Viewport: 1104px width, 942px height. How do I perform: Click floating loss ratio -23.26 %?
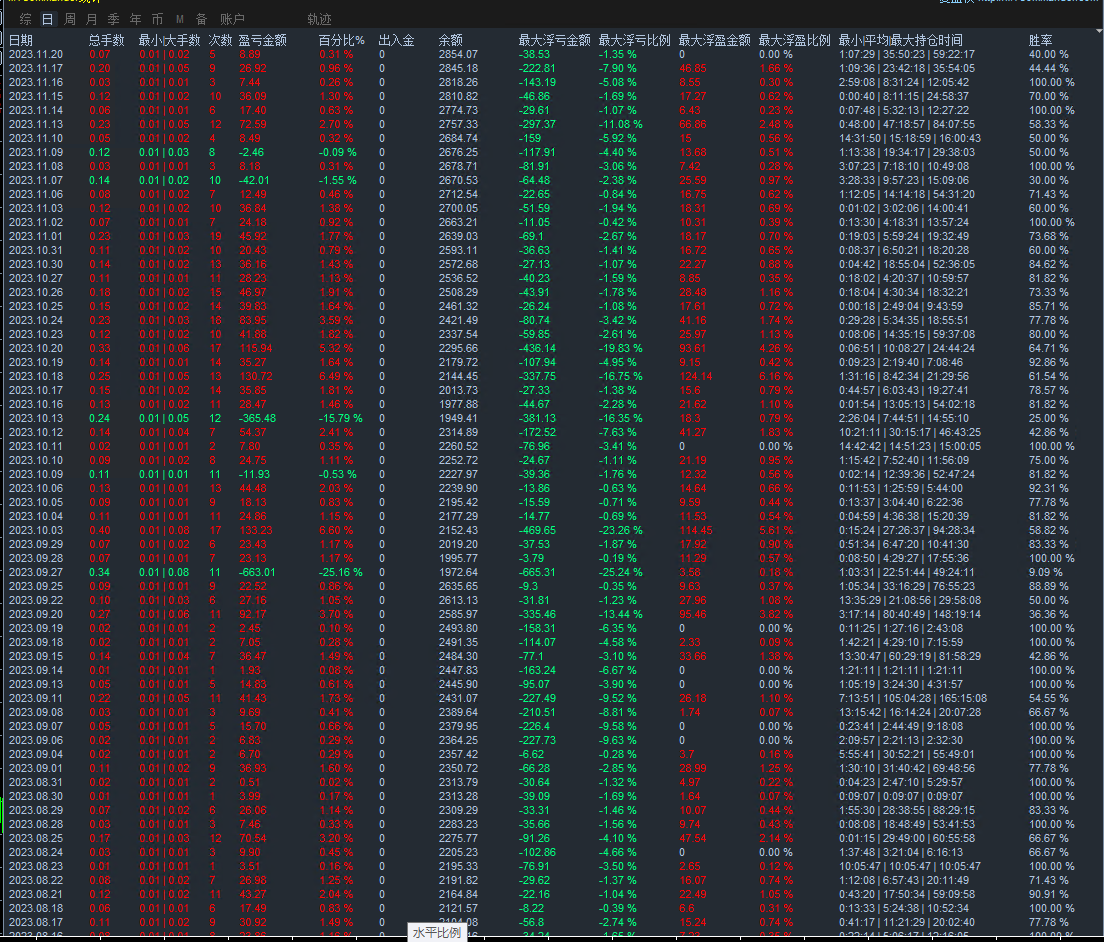(x=621, y=530)
